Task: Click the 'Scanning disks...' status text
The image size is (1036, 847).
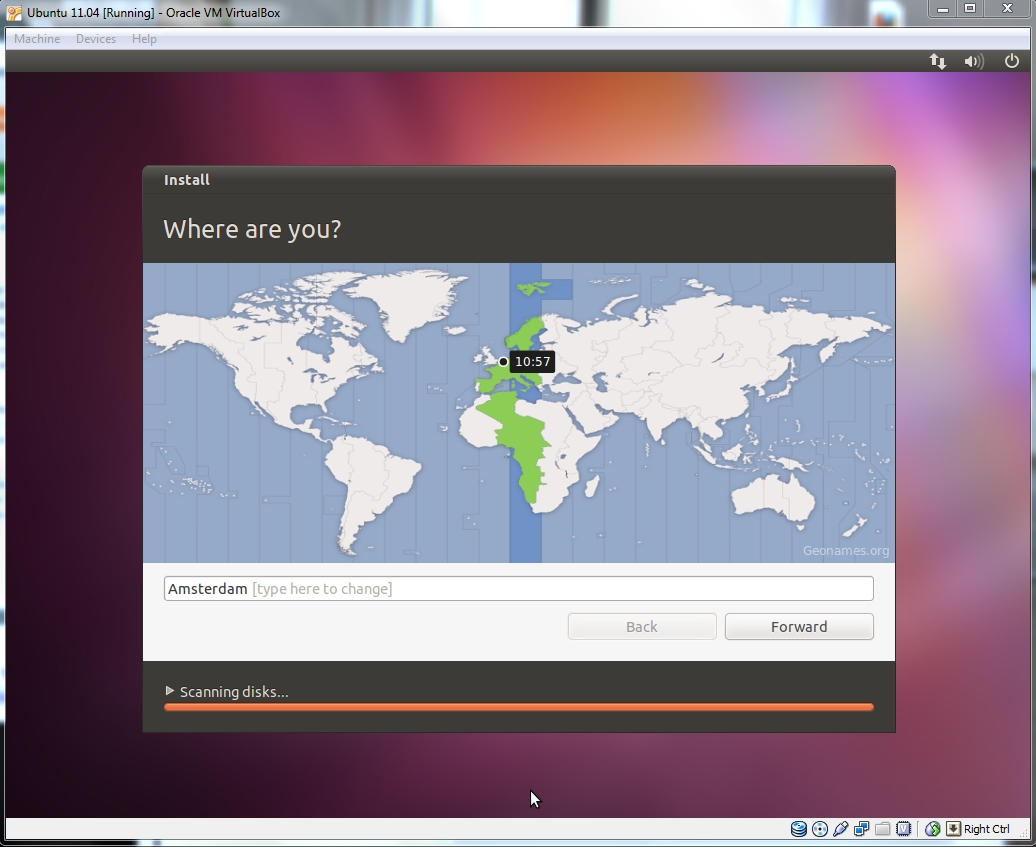Action: click(x=234, y=692)
